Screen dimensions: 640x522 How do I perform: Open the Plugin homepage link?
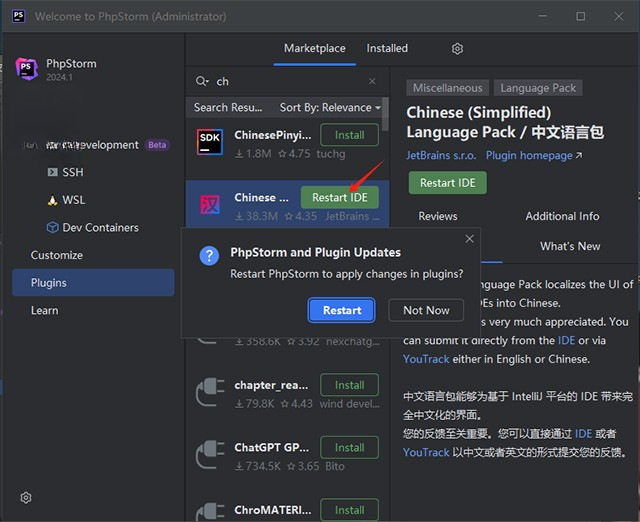533,155
